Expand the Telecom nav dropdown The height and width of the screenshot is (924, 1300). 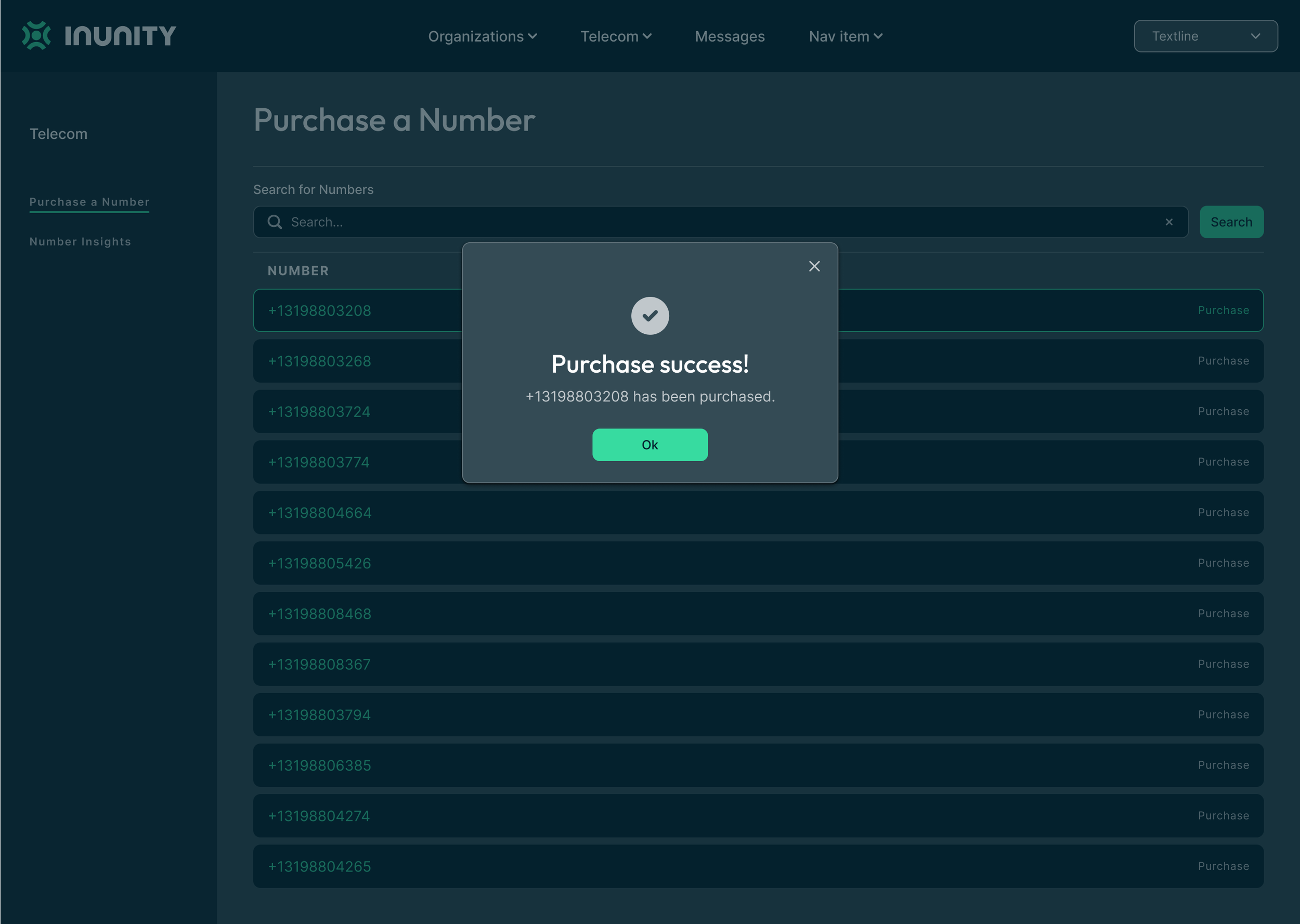pos(616,36)
